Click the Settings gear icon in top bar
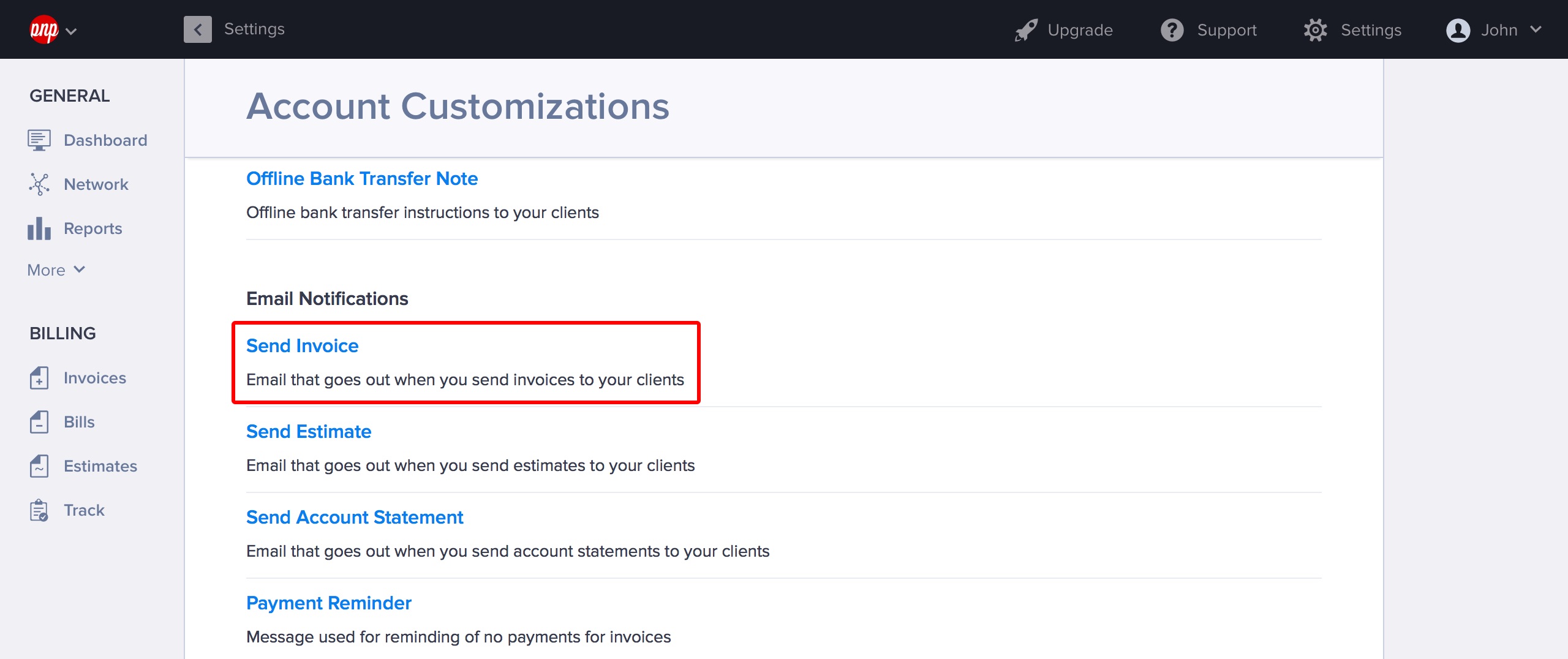Viewport: 1568px width, 659px height. [x=1315, y=30]
